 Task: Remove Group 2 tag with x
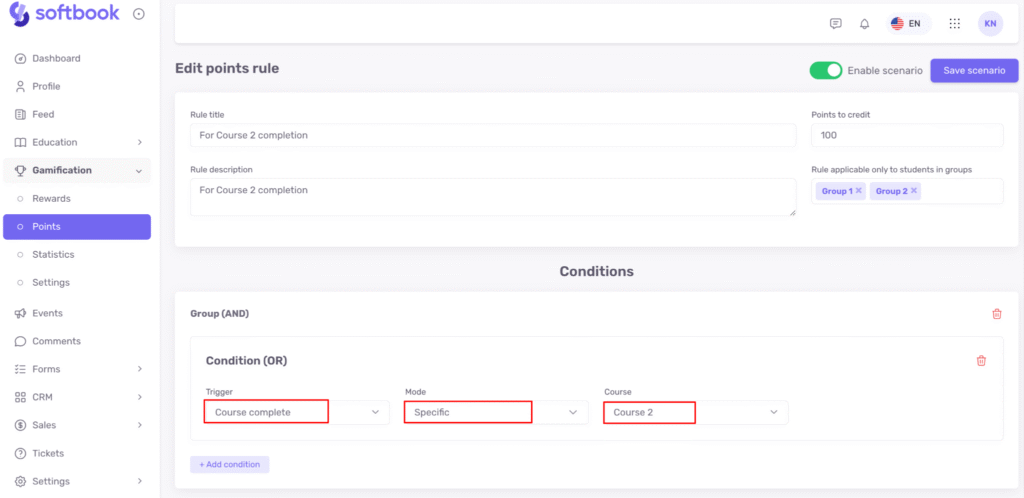914,191
